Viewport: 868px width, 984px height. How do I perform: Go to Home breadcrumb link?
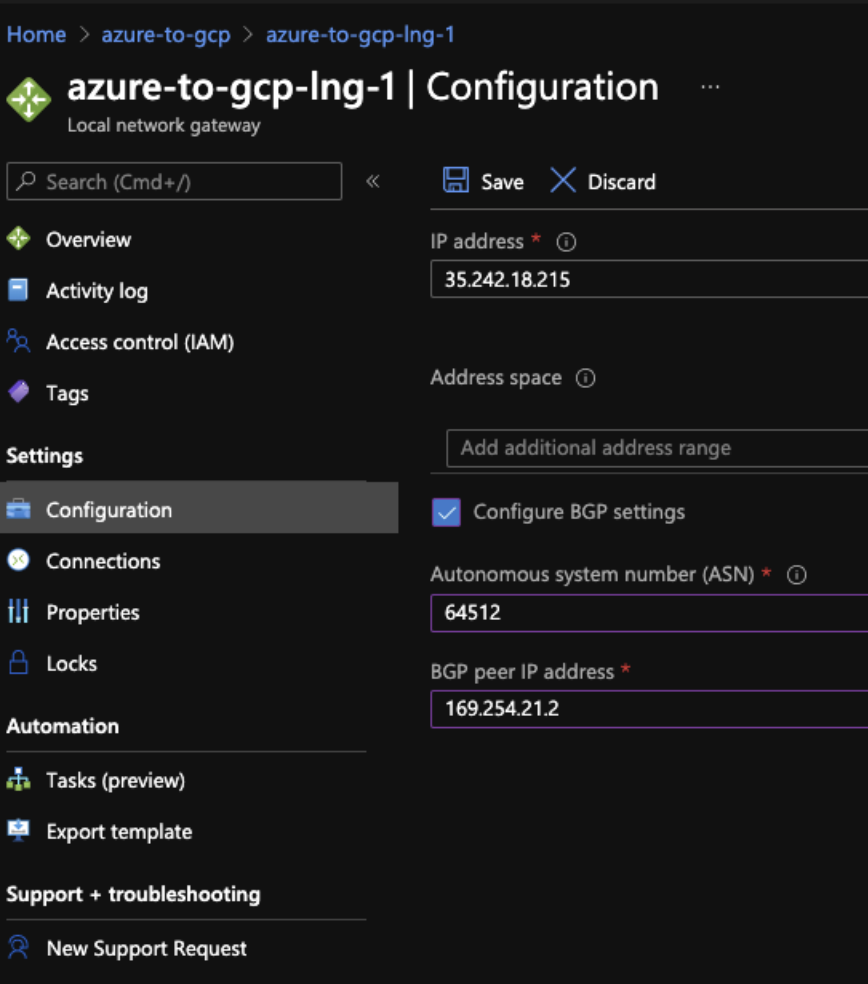36,35
